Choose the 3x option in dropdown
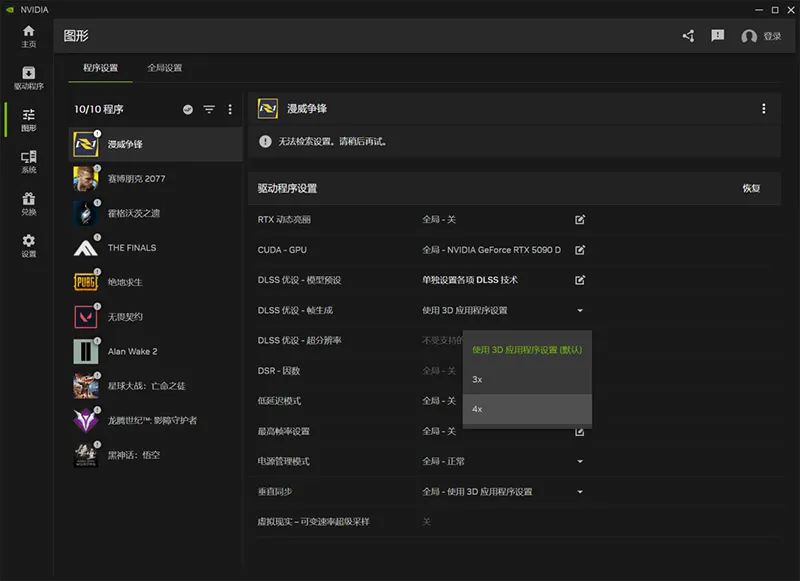 (x=527, y=380)
